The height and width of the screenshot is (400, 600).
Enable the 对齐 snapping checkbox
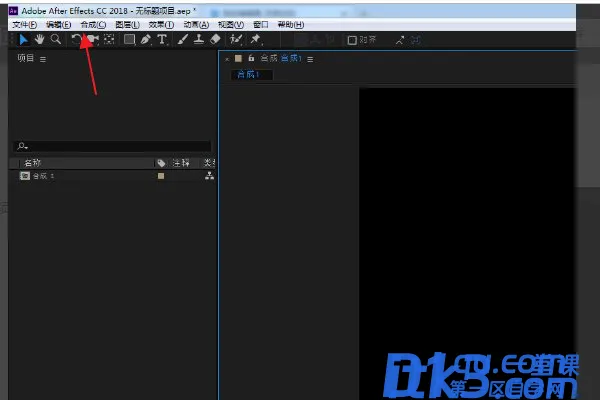352,40
